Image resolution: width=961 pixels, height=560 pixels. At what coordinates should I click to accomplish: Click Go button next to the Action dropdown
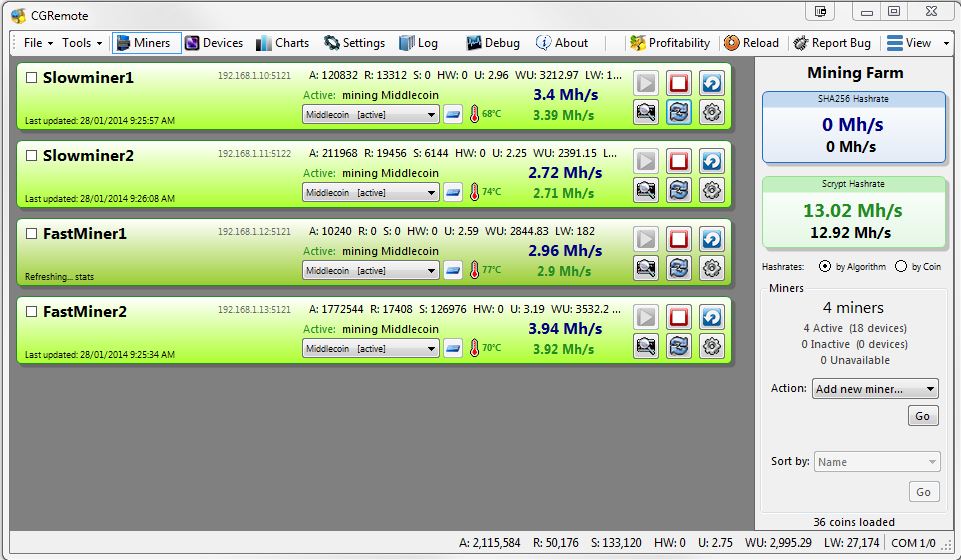coord(922,416)
